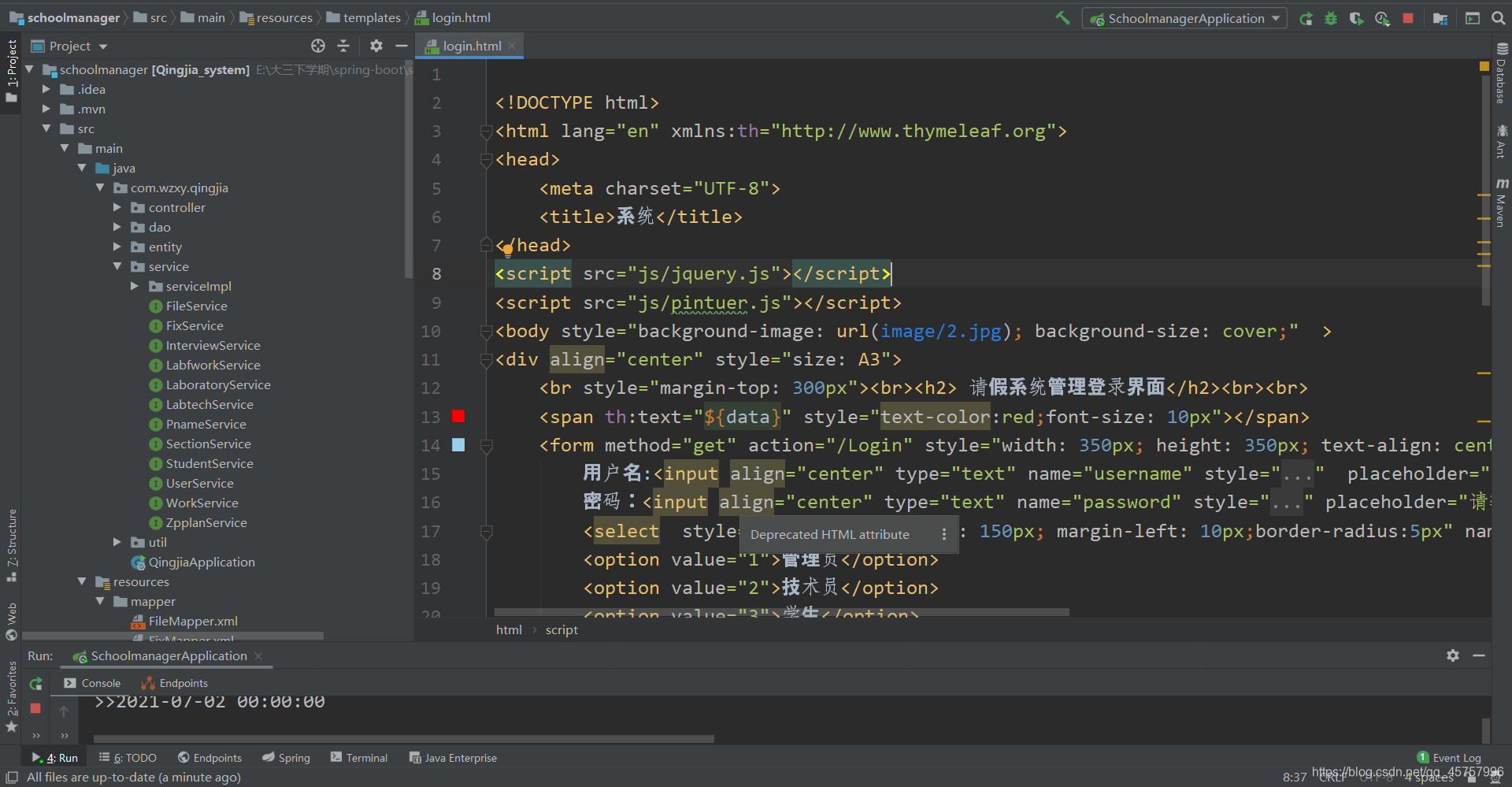Image resolution: width=1512 pixels, height=787 pixels.
Task: Toggle code folding on line 17 select tag
Action: tap(487, 532)
